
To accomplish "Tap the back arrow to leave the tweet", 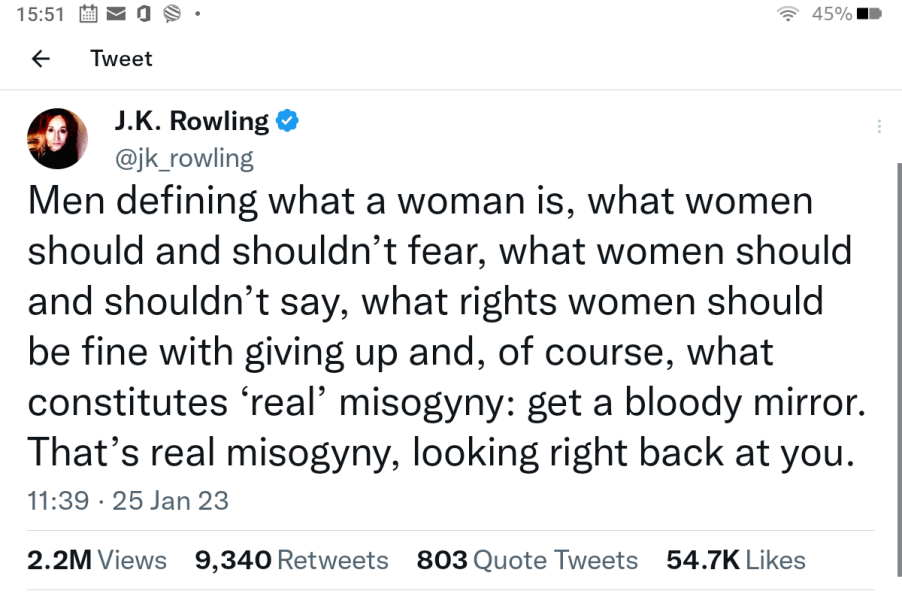I will [x=40, y=59].
